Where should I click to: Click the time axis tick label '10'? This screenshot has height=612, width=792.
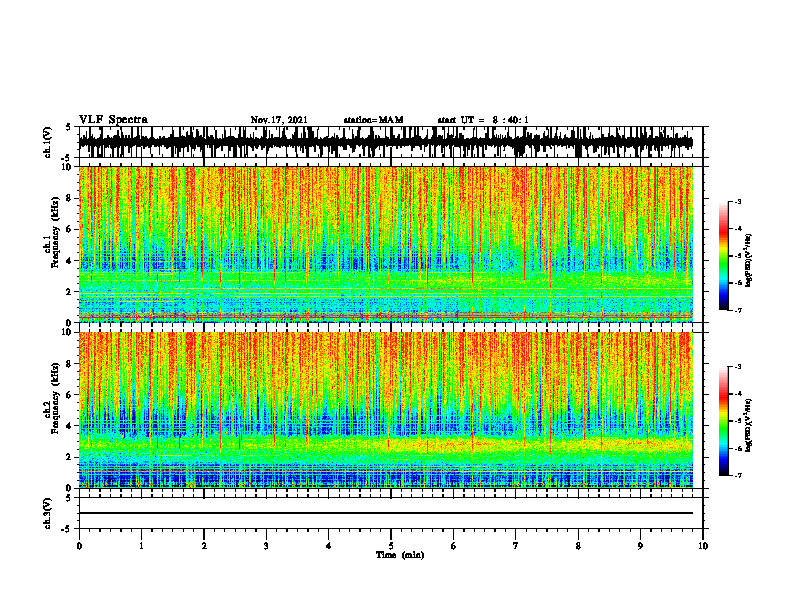coord(703,546)
